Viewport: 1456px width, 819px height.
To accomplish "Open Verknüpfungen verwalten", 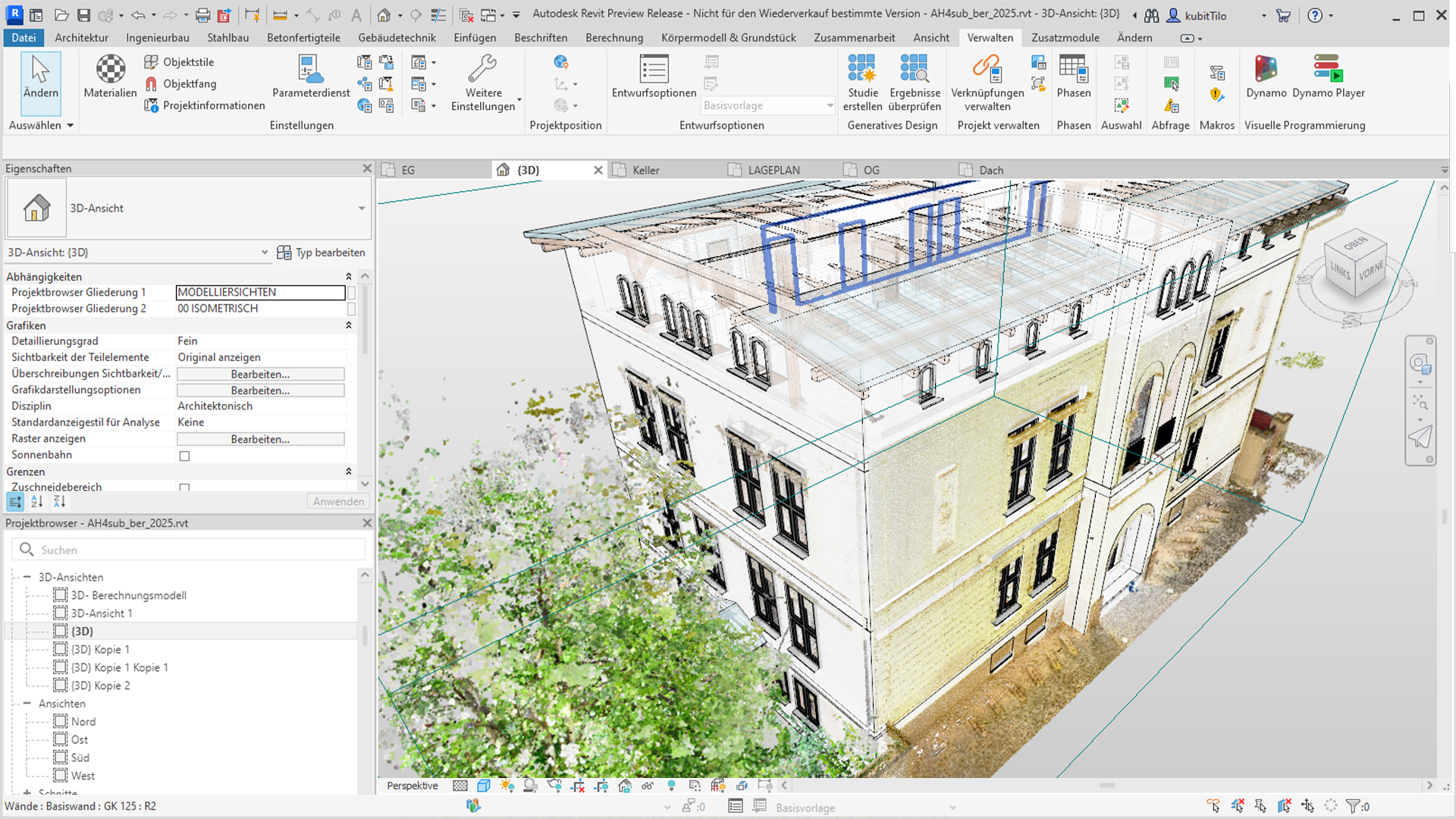I will point(987,83).
